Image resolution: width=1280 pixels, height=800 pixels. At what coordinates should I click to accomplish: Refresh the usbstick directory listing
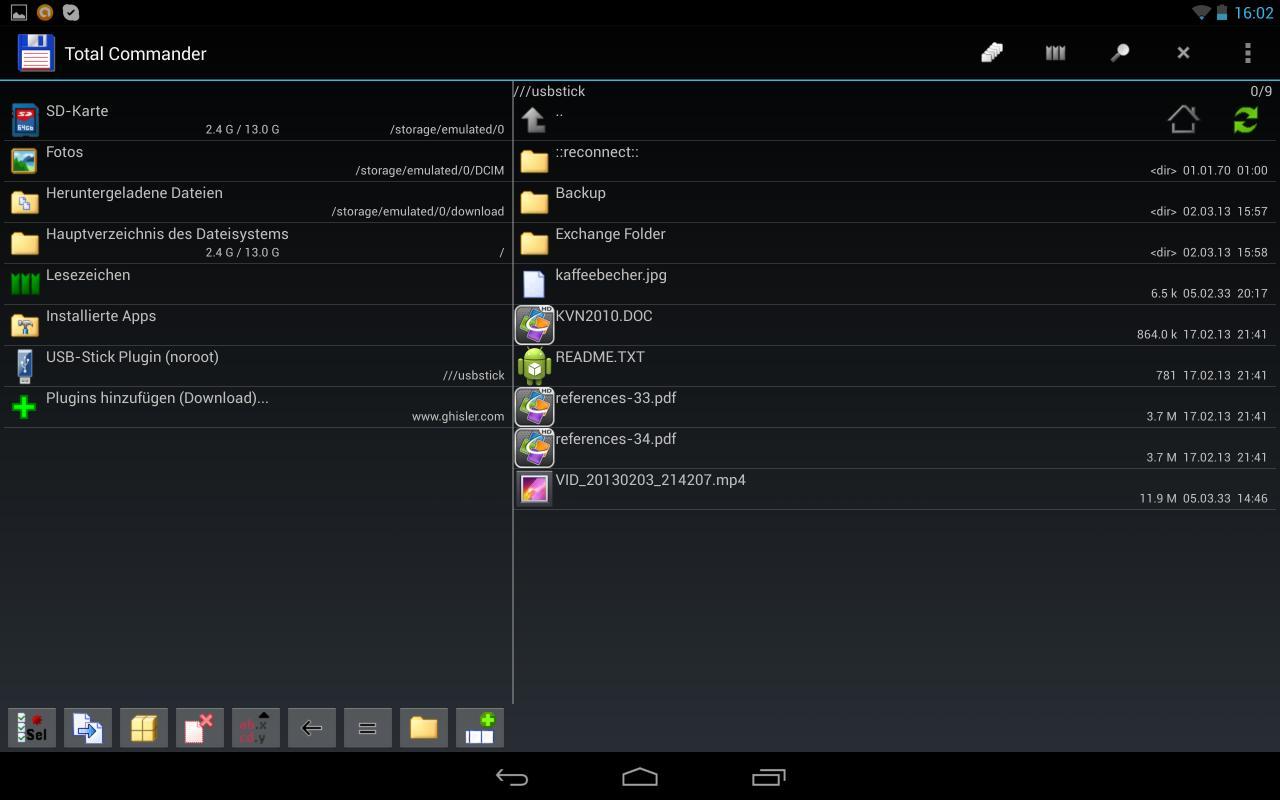[1245, 119]
